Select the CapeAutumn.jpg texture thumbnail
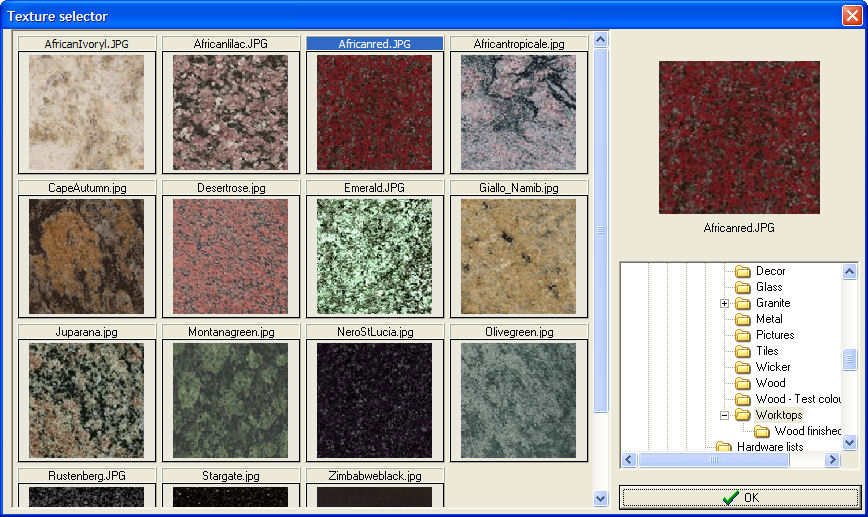 click(86, 256)
